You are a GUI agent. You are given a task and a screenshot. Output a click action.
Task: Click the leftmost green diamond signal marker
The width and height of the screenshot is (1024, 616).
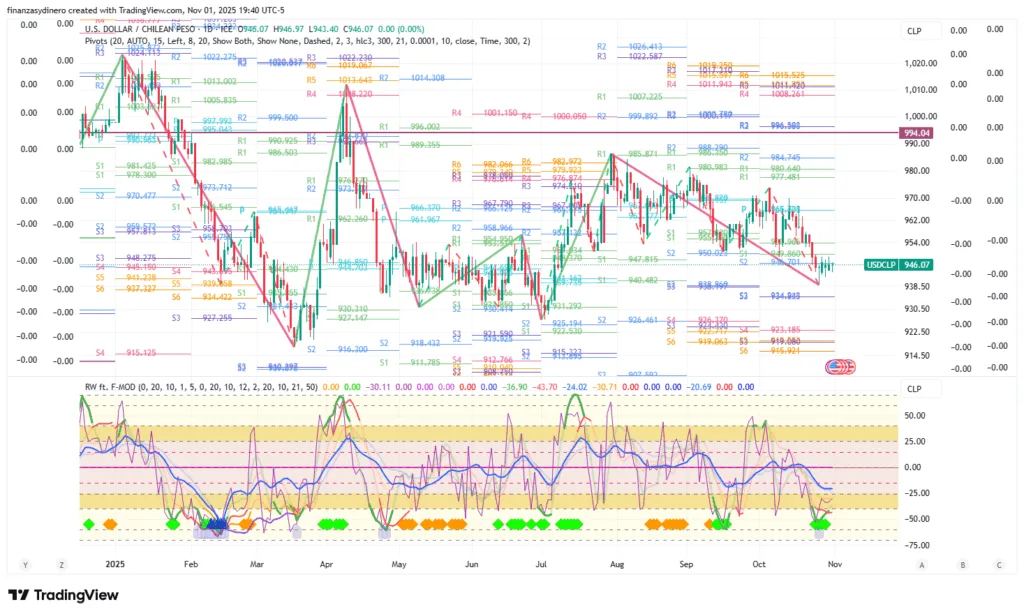click(89, 523)
